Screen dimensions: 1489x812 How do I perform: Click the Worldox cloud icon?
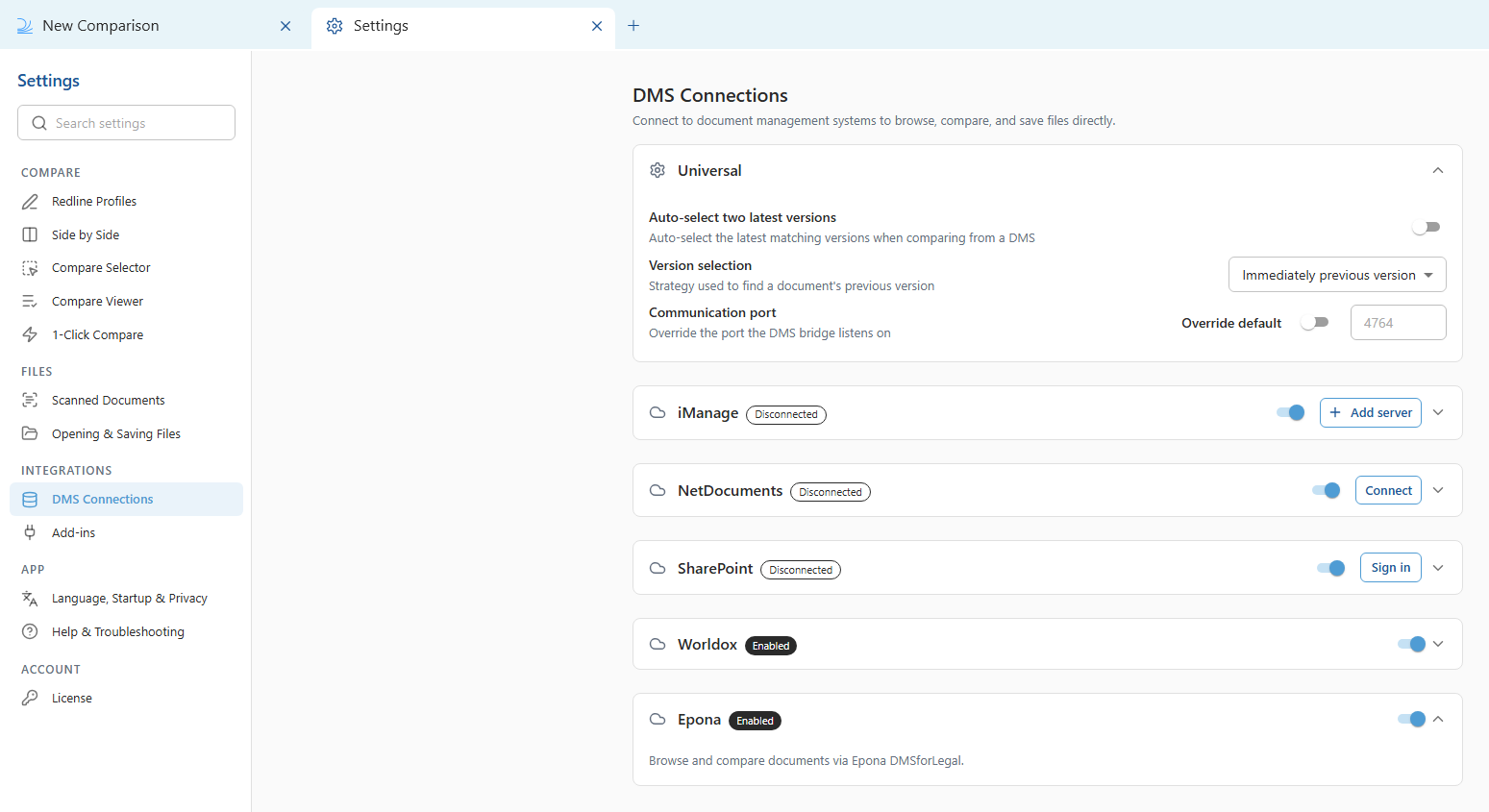pos(658,644)
